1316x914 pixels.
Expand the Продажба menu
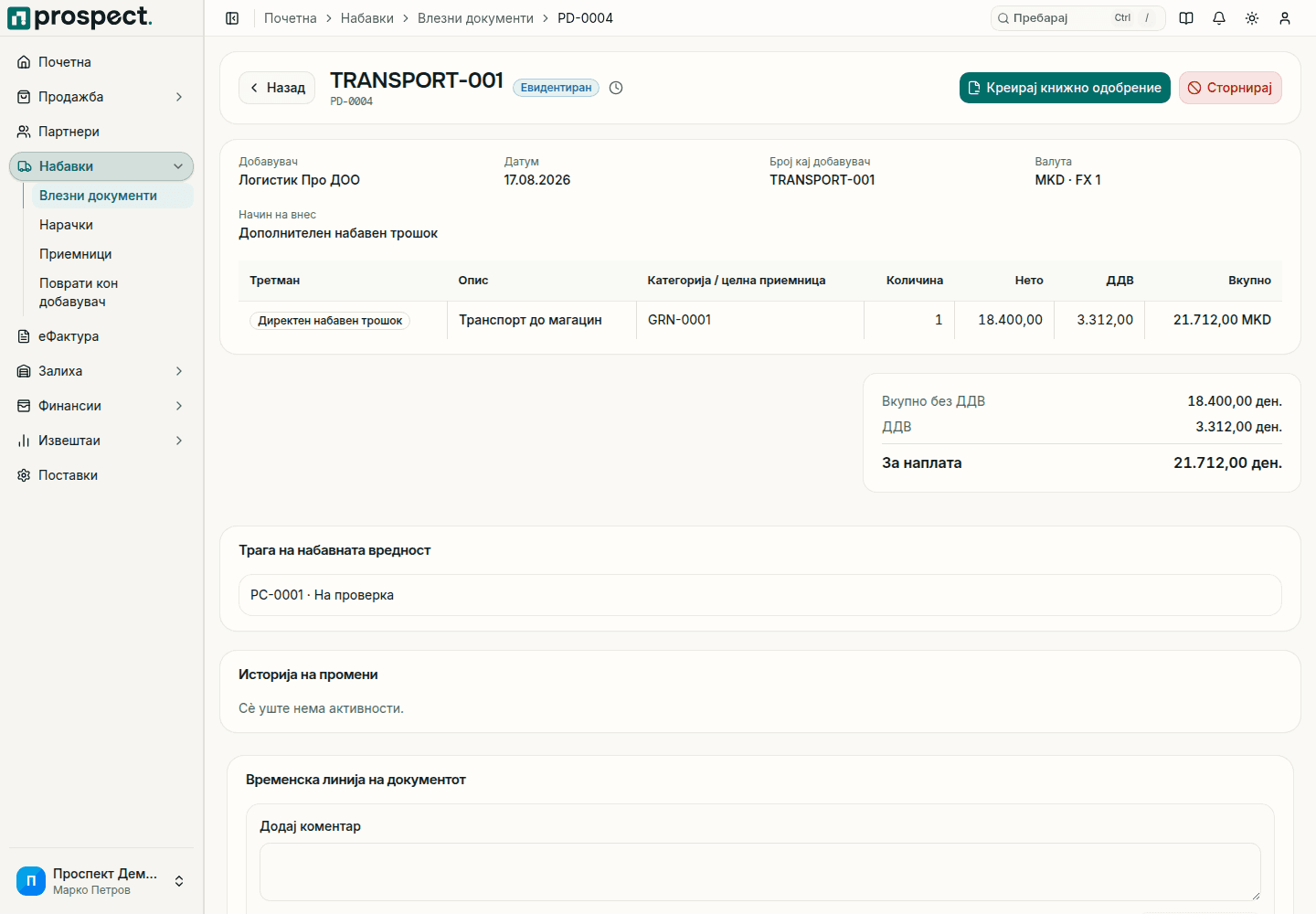click(101, 97)
